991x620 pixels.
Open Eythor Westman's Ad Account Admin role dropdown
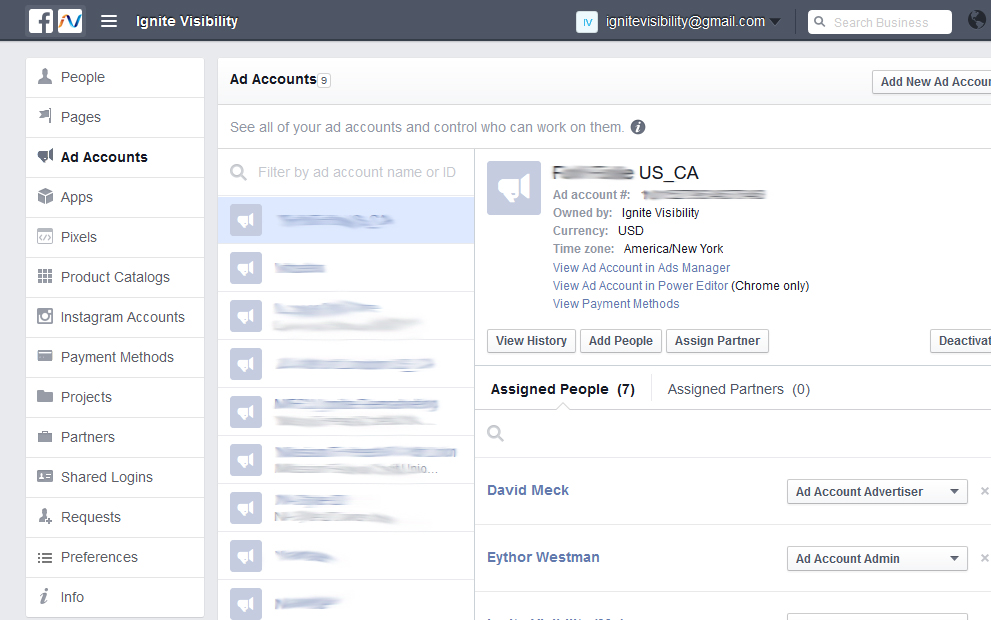click(877, 559)
